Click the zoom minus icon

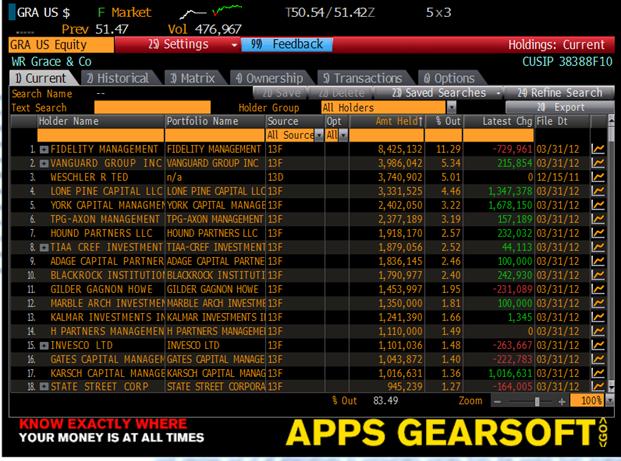498,402
